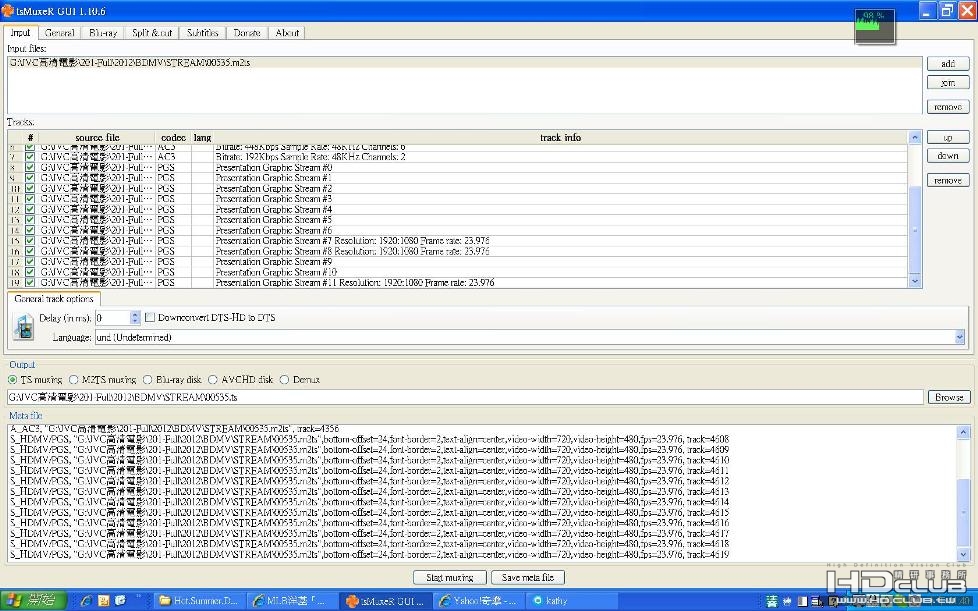Click meta line A_AC3 track=4356

[175, 429]
